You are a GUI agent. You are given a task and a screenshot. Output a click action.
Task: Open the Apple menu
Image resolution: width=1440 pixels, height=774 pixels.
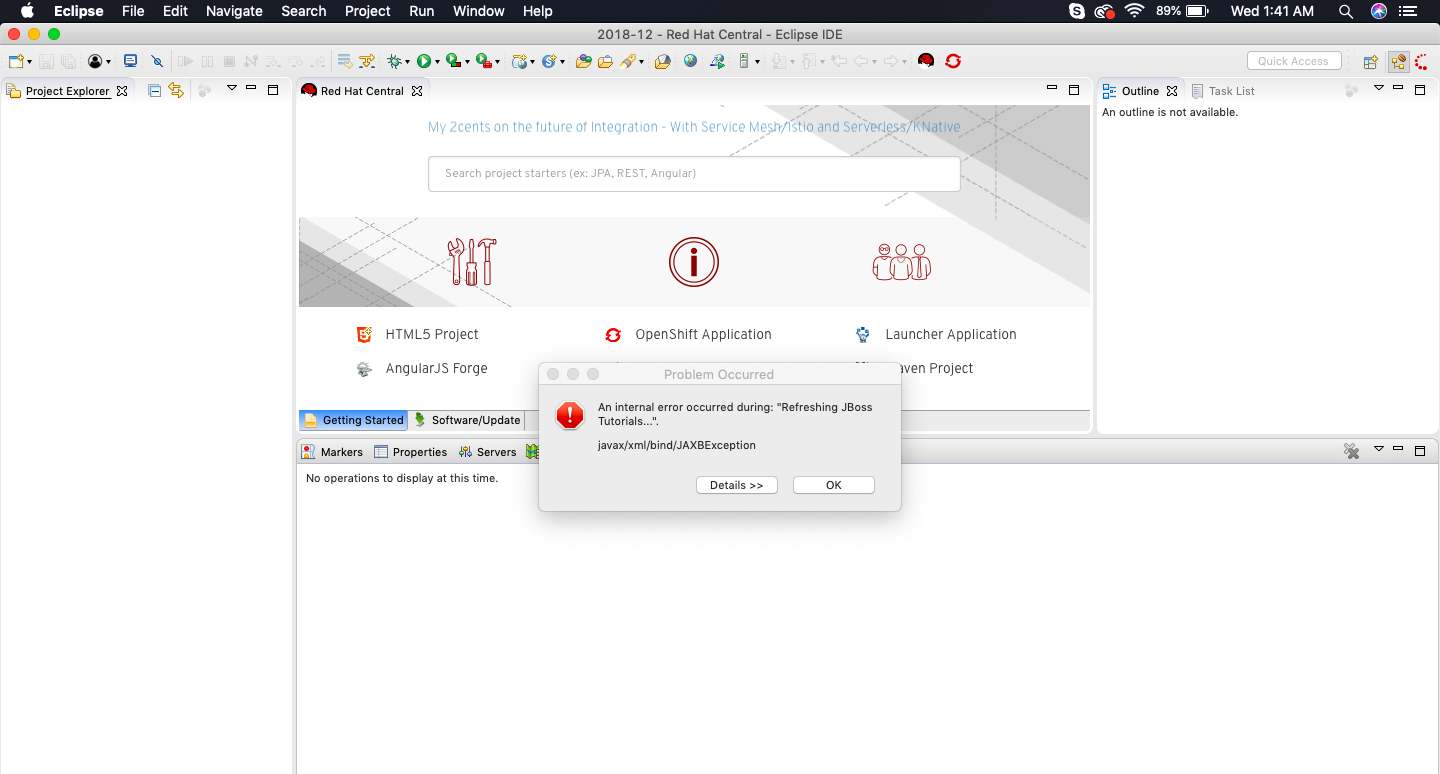[27, 11]
